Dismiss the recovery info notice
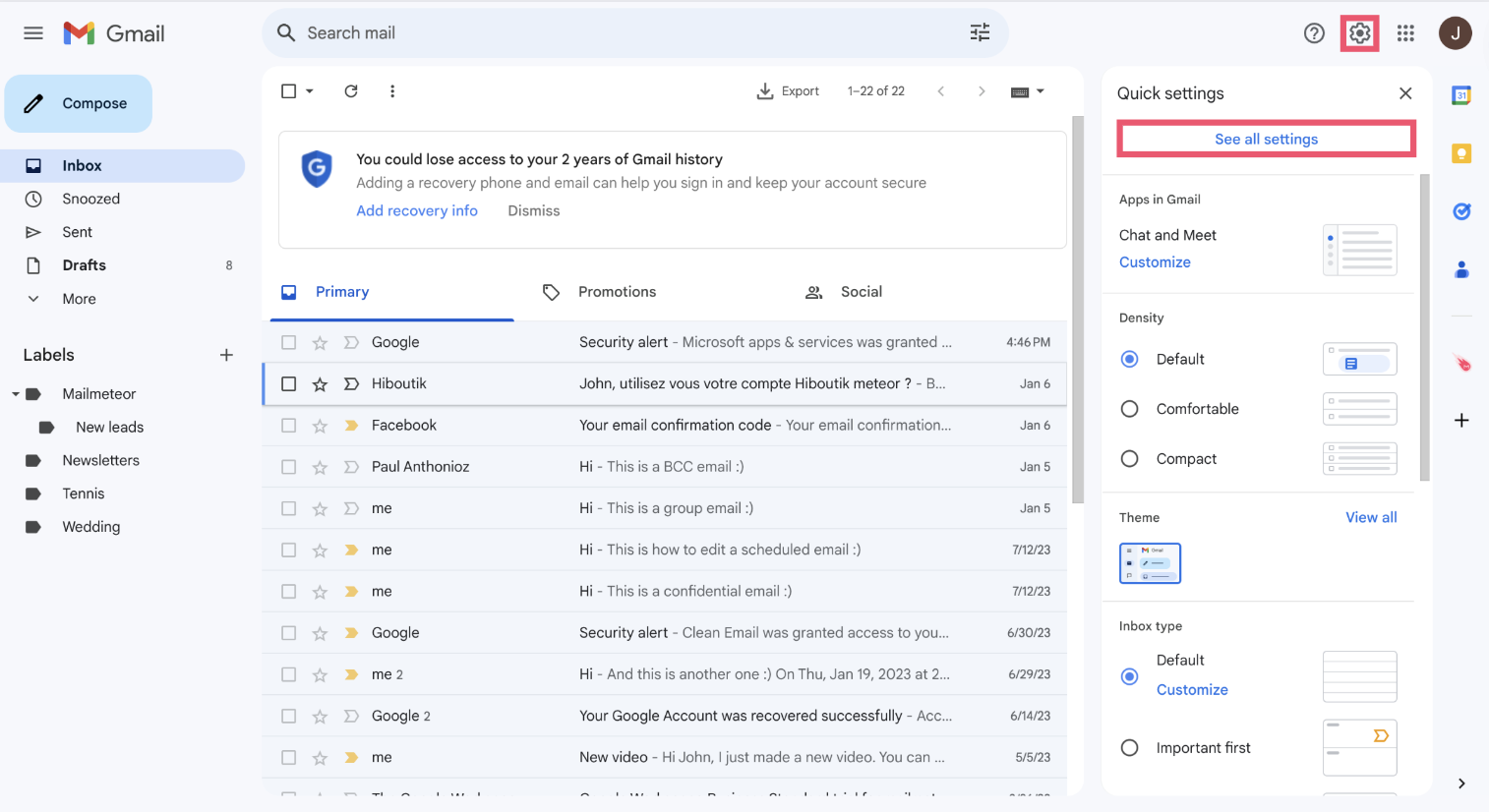The width and height of the screenshot is (1489, 812). point(534,210)
